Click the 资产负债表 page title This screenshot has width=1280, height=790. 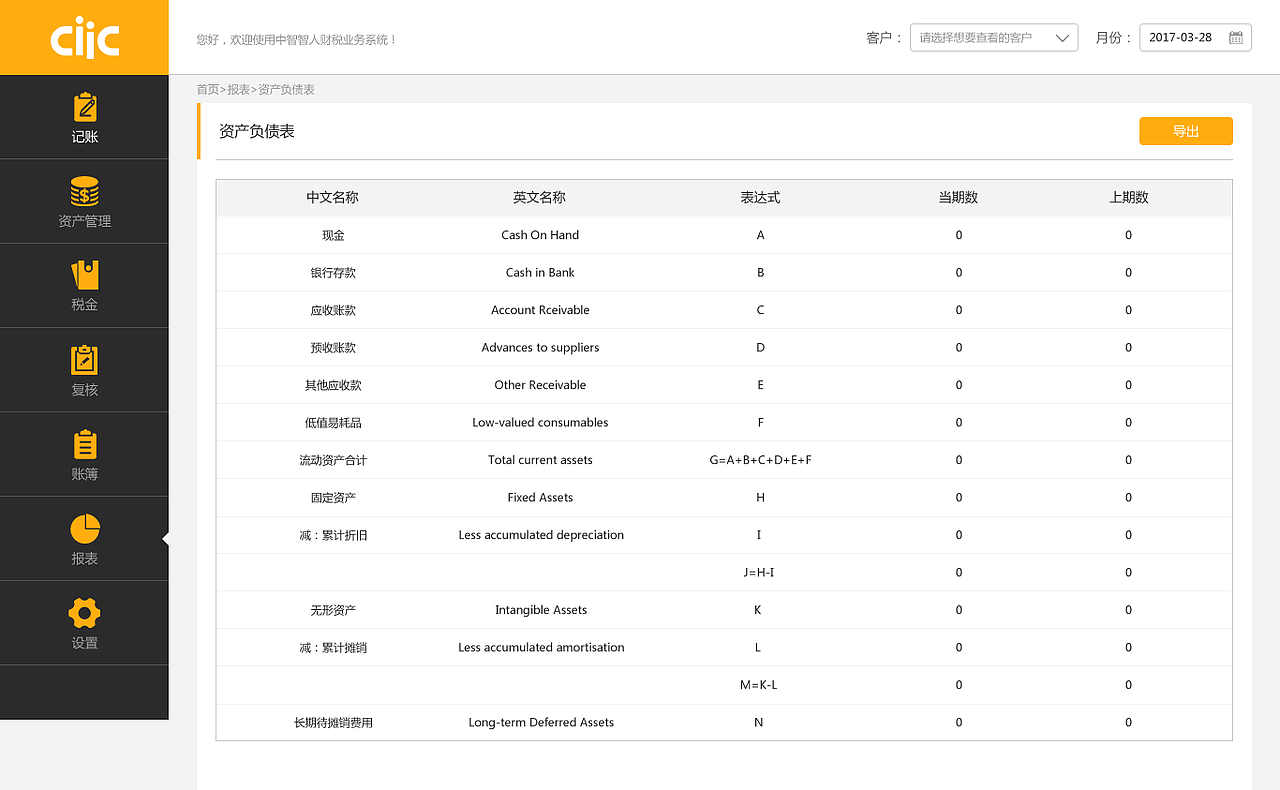[x=257, y=131]
